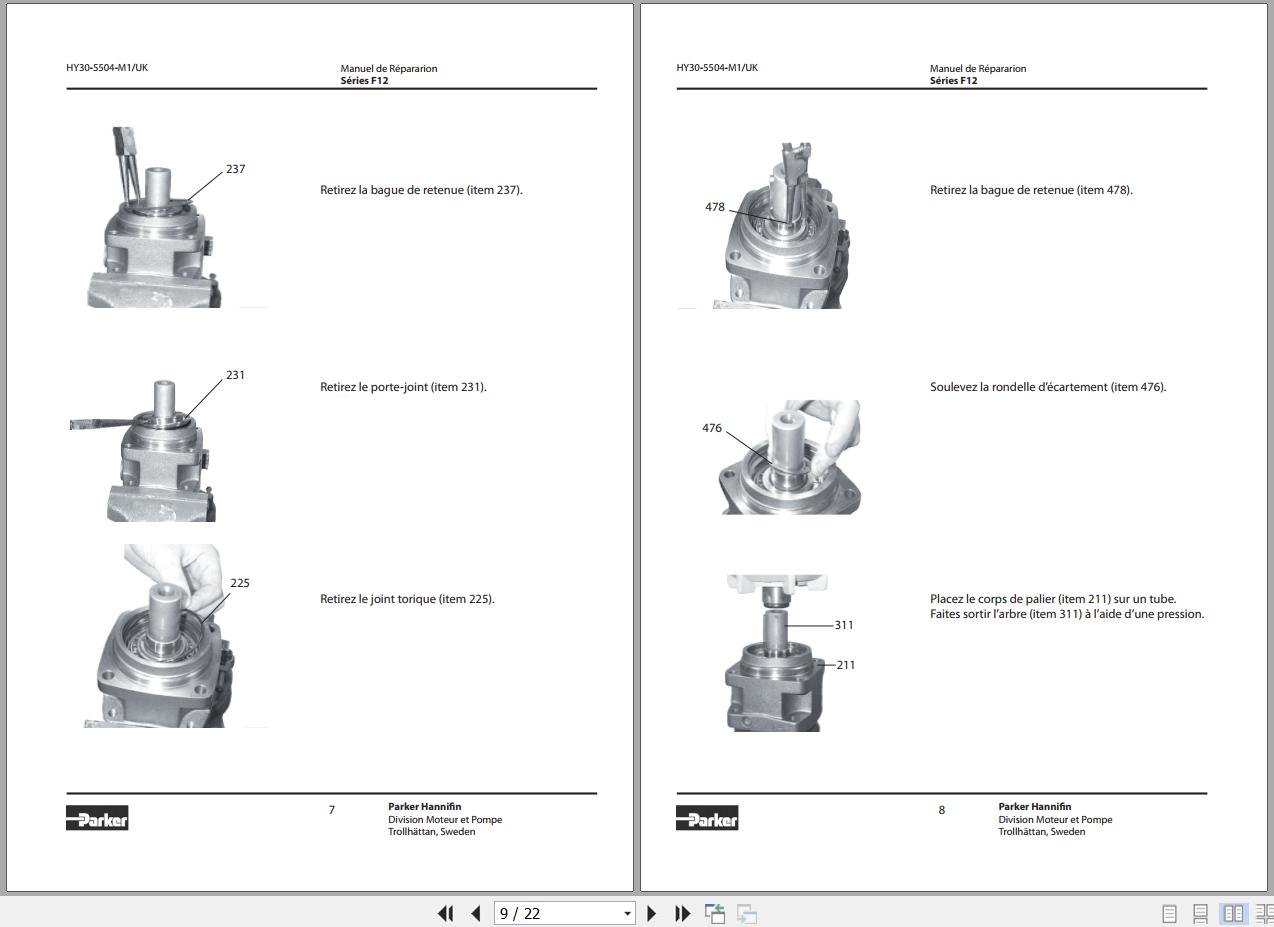Viewport: 1274px width, 927px height.
Task: Click 'Trollhättan, Sweden' footer text on page 8
Action: tap(1041, 831)
